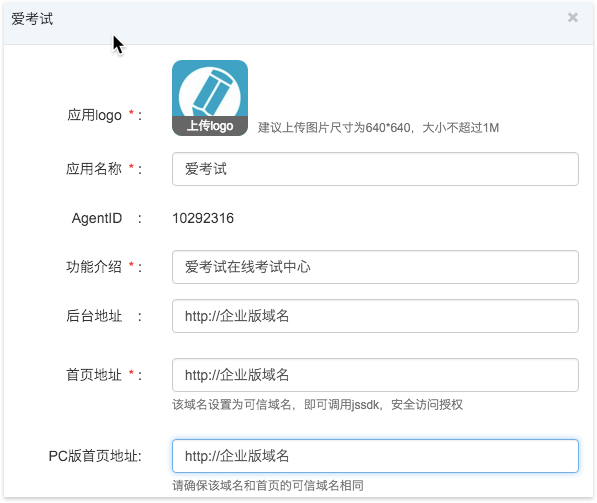Click the 上传logo upload overlay
Viewport: 597px width, 503px height.
pos(210,126)
